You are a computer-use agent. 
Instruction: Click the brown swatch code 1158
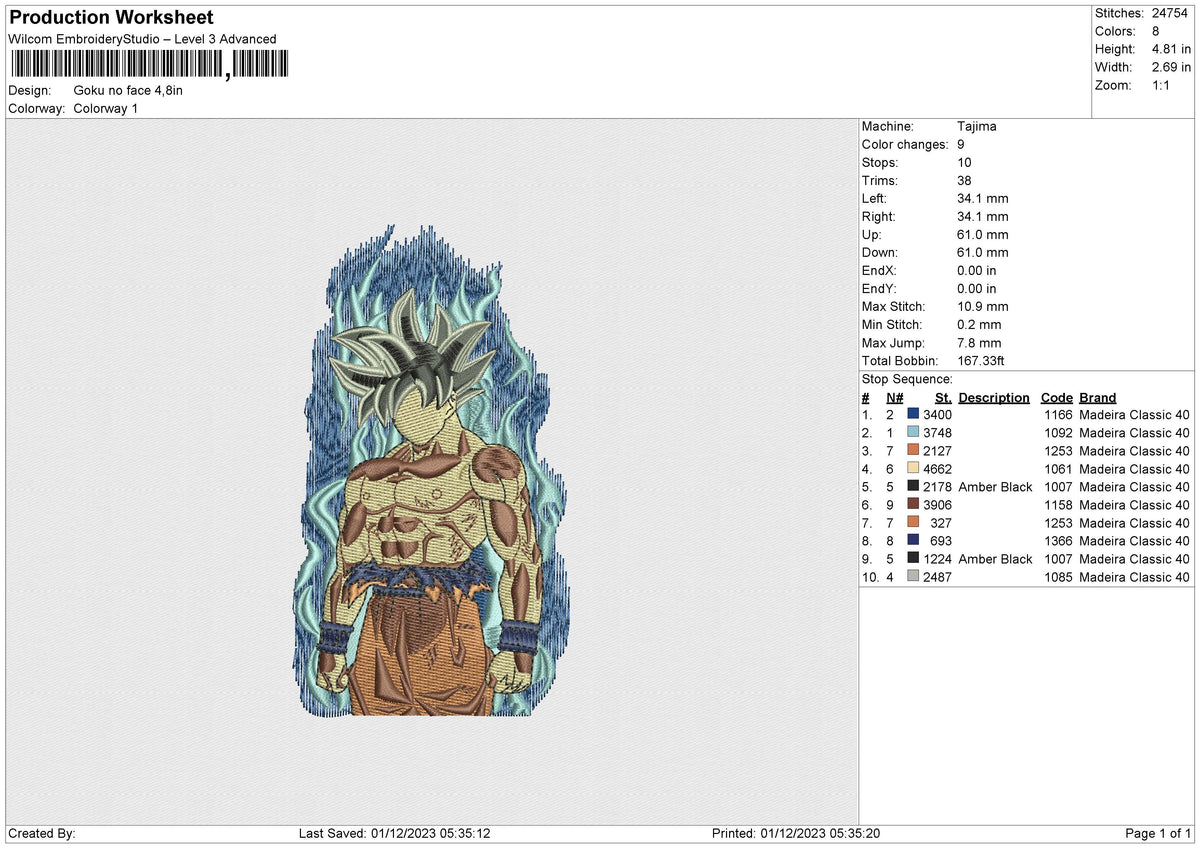click(913, 504)
